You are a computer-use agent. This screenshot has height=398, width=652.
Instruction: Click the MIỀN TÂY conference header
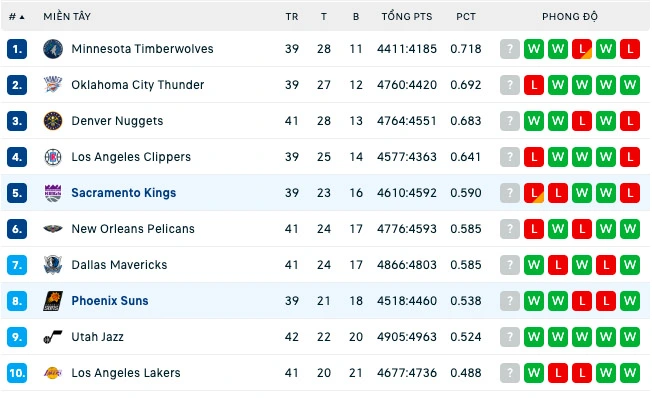point(67,17)
